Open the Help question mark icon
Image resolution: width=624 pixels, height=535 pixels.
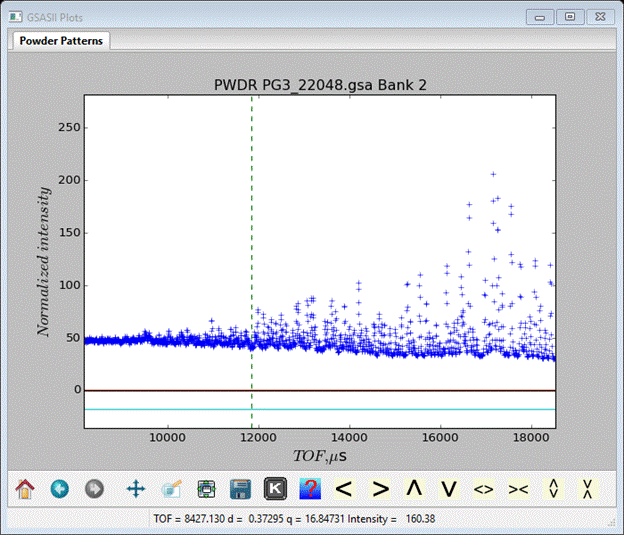click(x=310, y=489)
